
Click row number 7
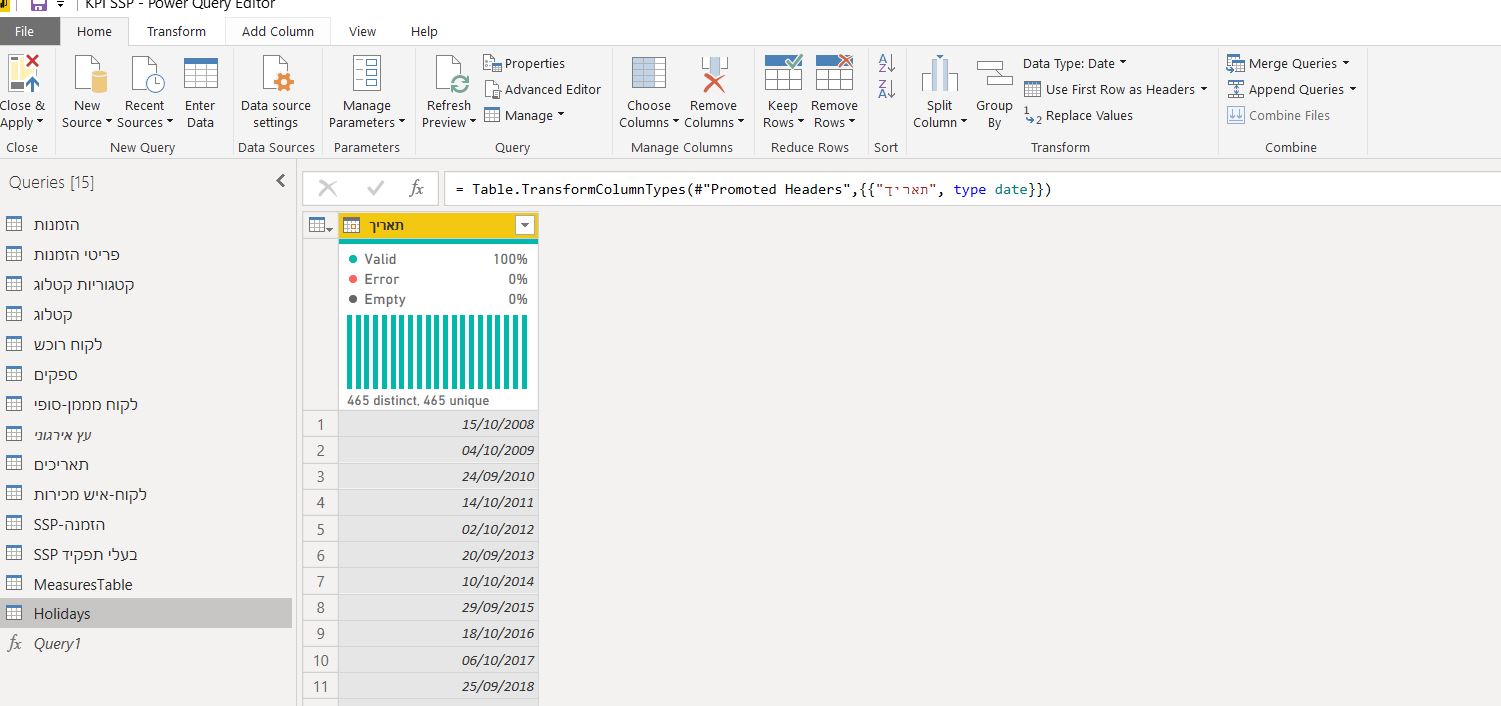point(321,581)
